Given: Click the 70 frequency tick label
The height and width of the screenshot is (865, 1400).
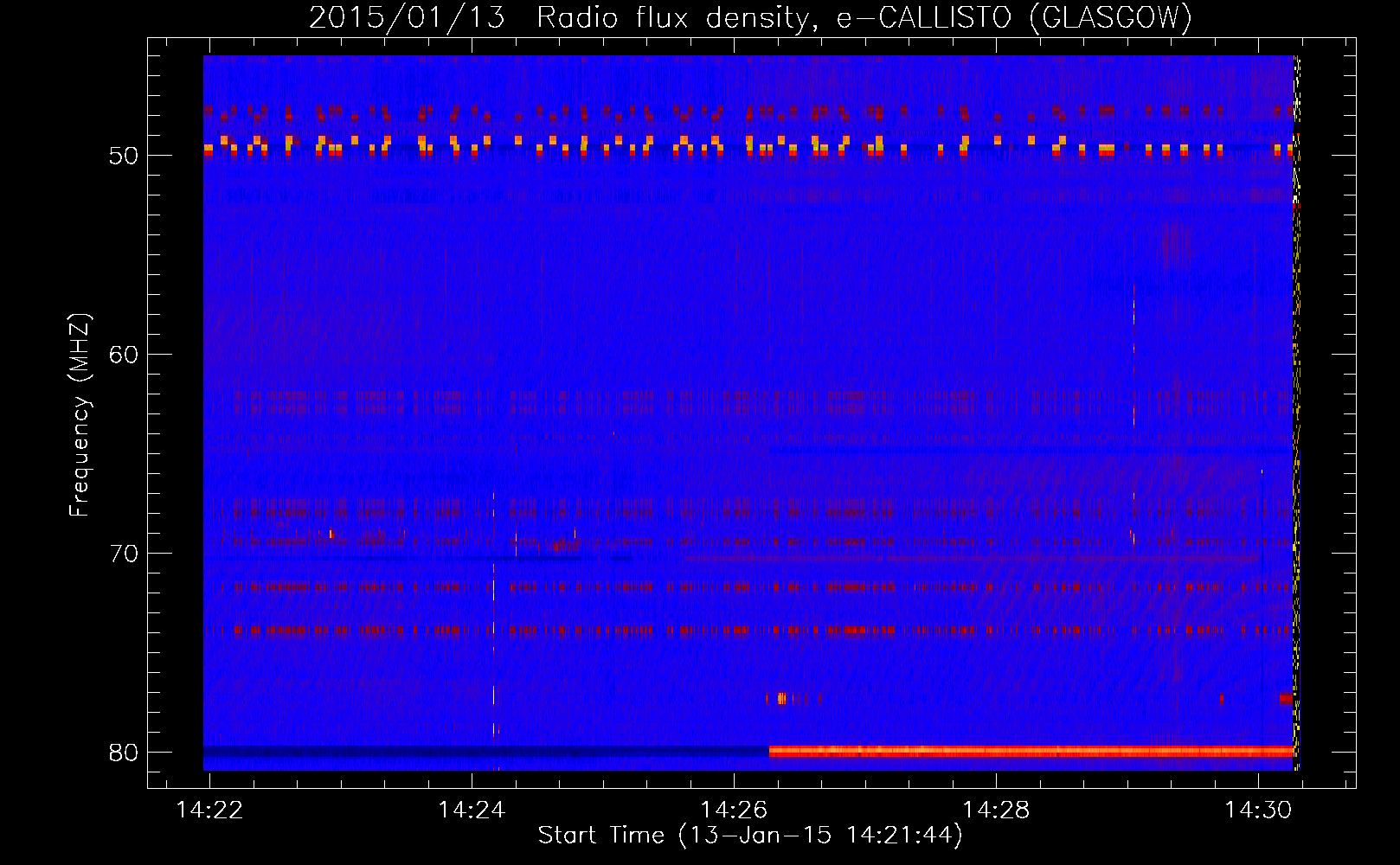Looking at the screenshot, I should tap(124, 554).
